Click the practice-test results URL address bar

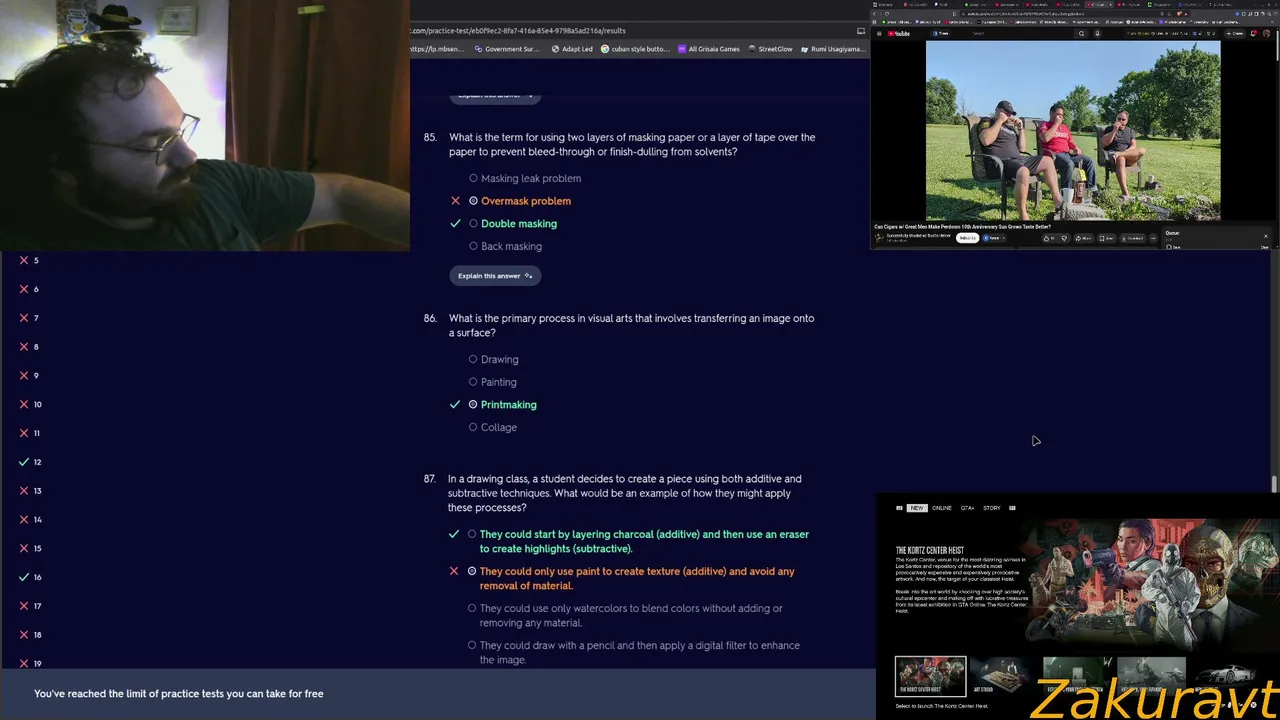pyautogui.click(x=630, y=31)
